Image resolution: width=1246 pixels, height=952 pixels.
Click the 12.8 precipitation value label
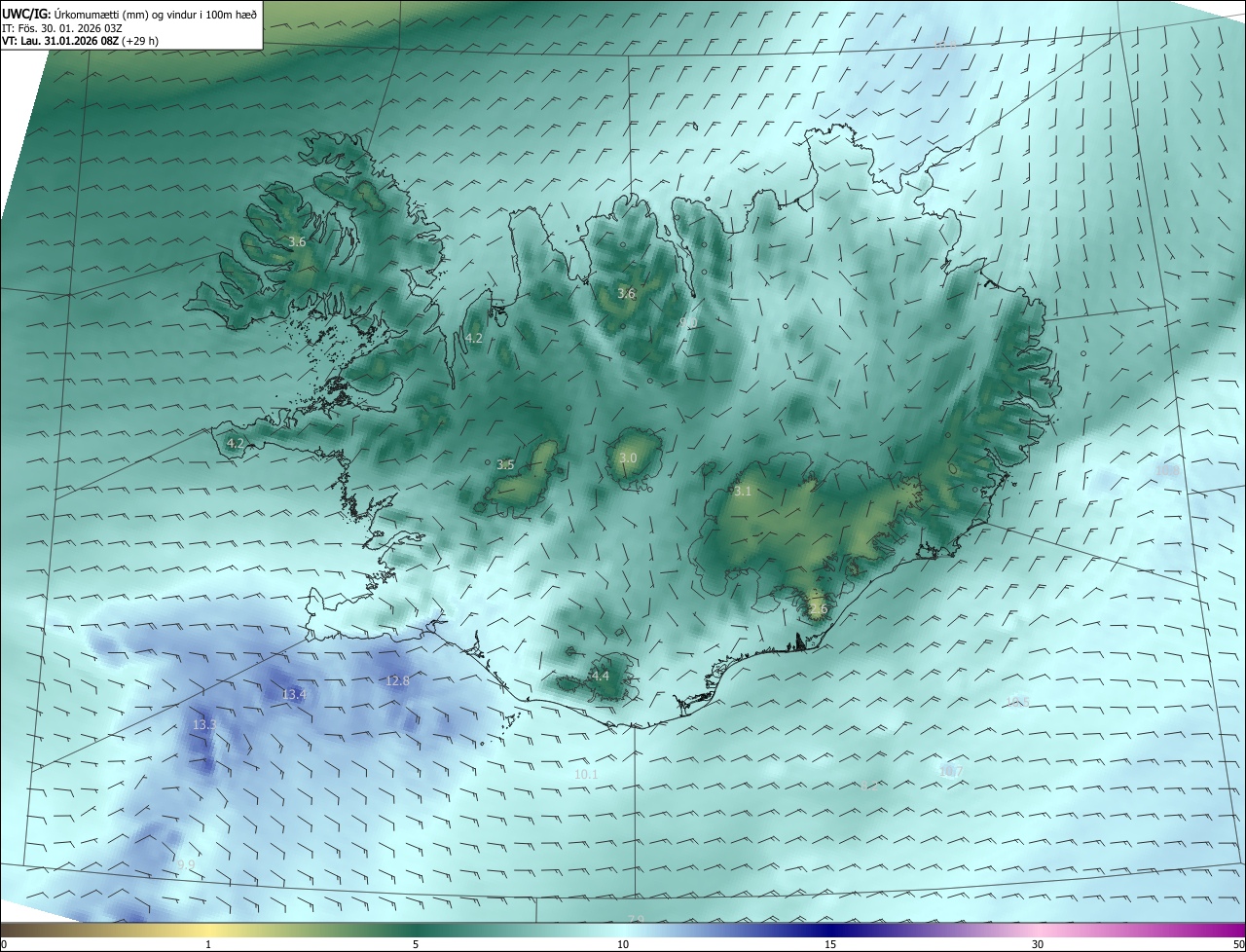pyautogui.click(x=397, y=680)
